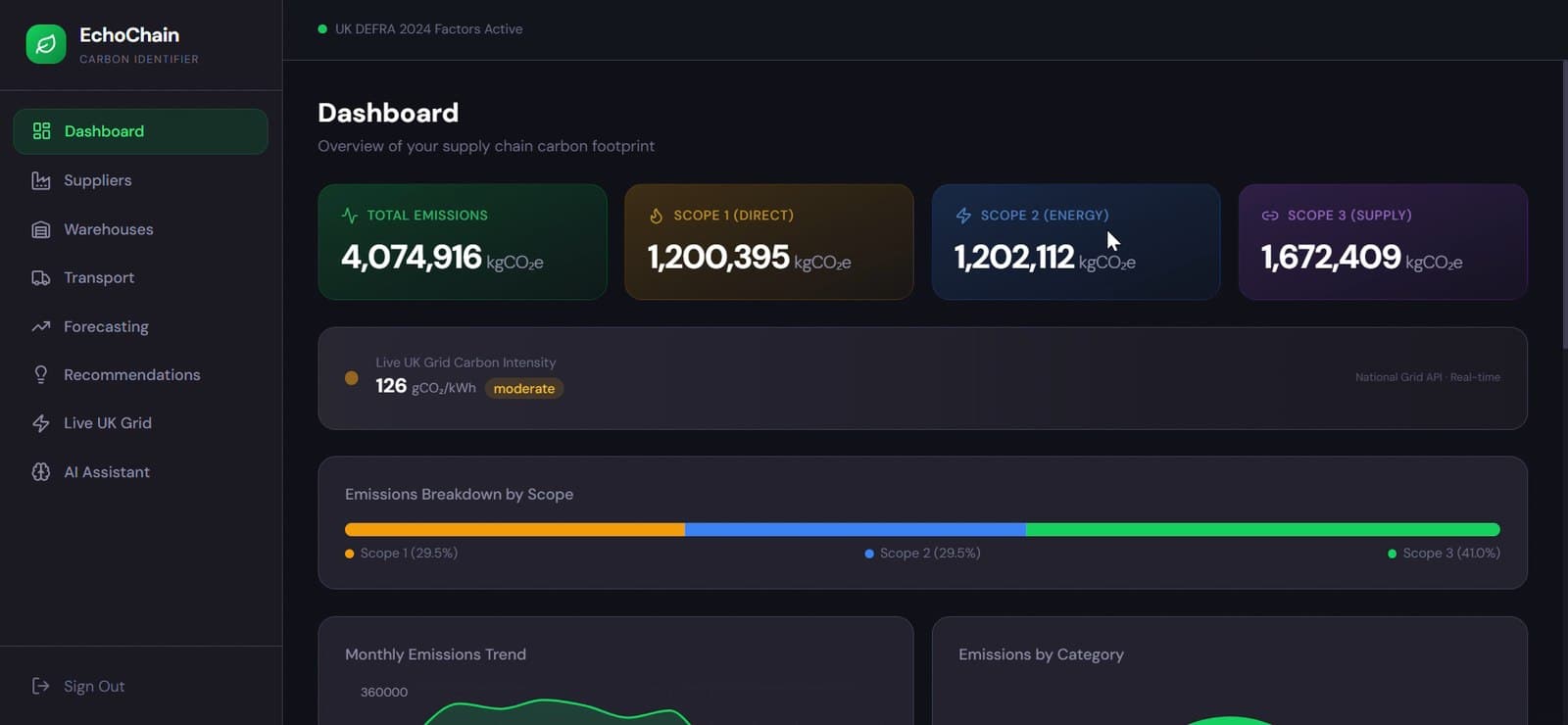Click the Scope 3 chain link icon
The height and width of the screenshot is (725, 1568).
point(1270,216)
